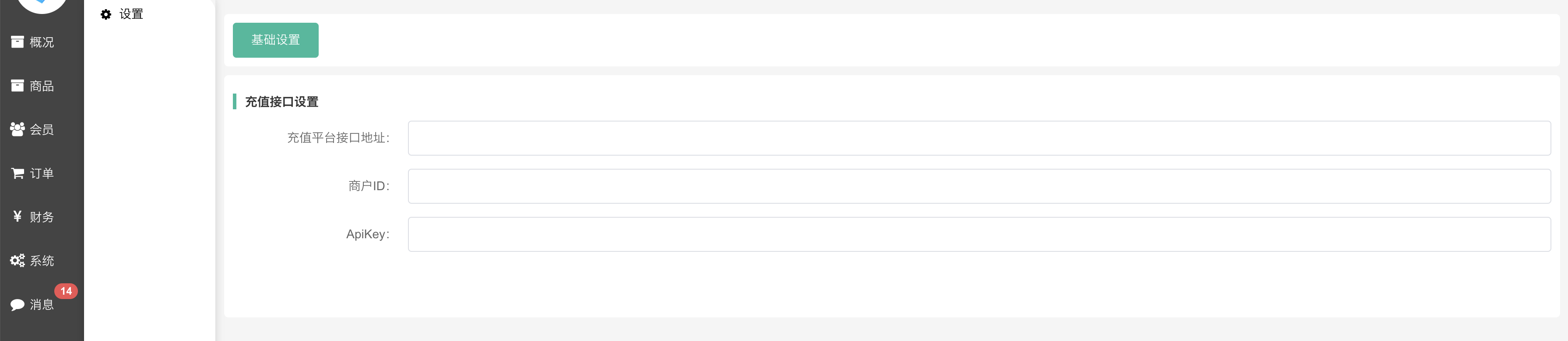Click the 概况 overview box icon

pos(17,42)
